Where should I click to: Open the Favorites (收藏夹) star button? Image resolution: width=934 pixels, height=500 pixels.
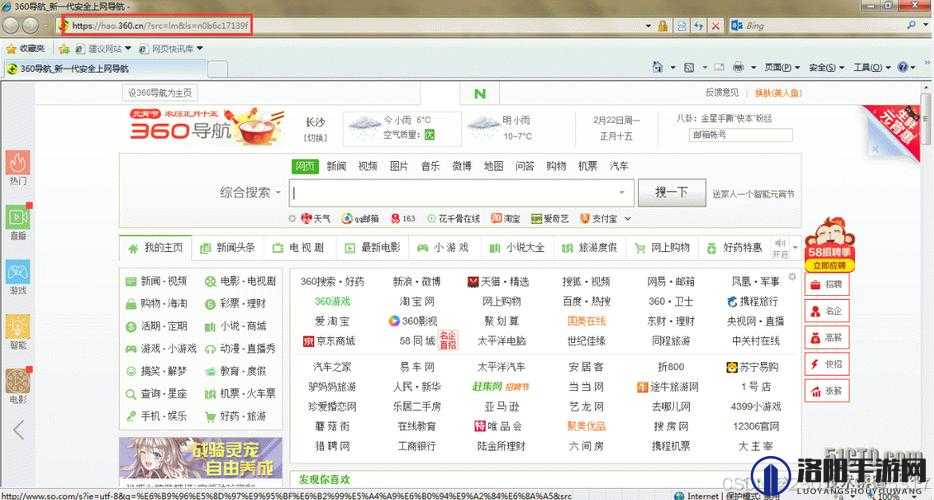[x=25, y=48]
